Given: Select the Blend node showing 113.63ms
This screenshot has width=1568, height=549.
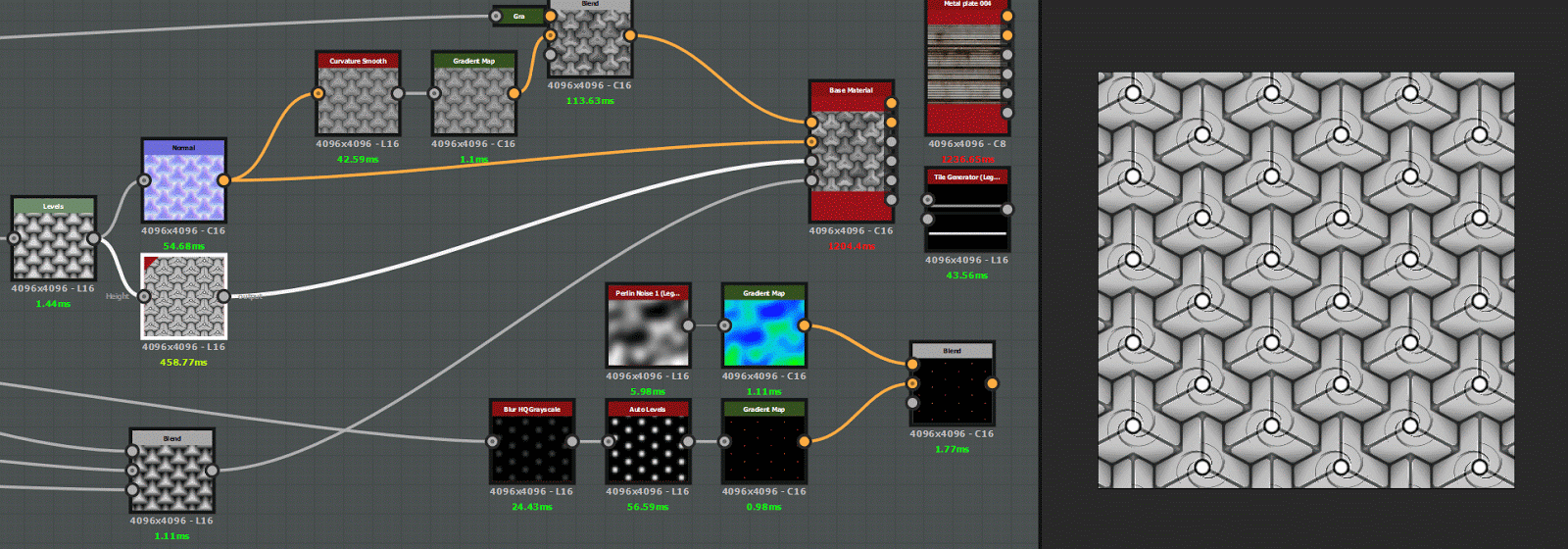Looking at the screenshot, I should click(x=590, y=37).
